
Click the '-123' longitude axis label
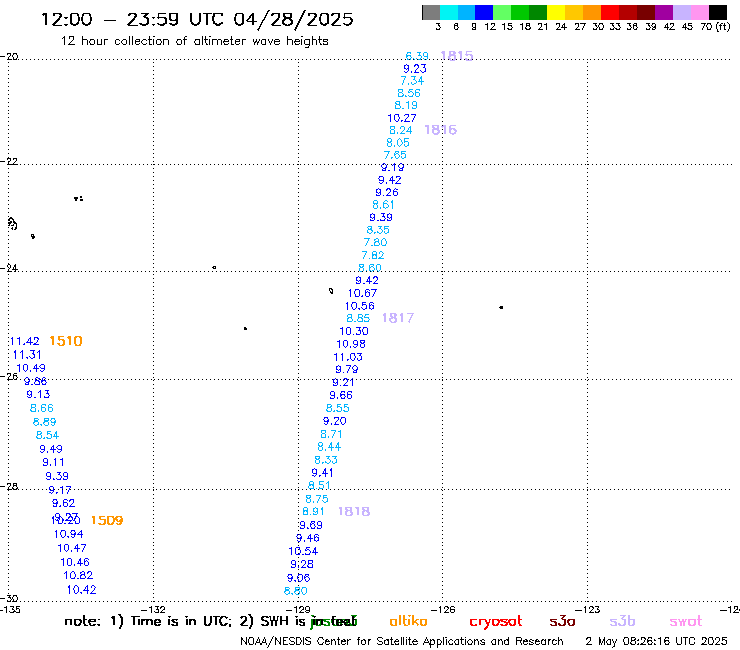[x=590, y=609]
